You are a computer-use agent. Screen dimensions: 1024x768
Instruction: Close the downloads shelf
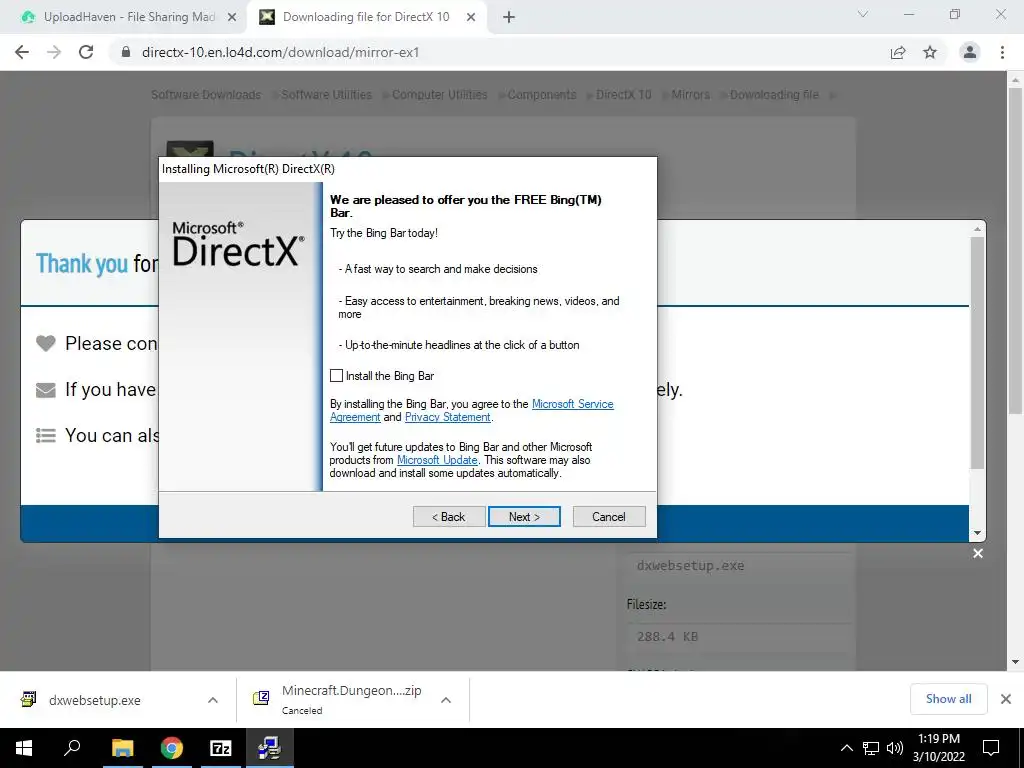pyautogui.click(x=1006, y=699)
